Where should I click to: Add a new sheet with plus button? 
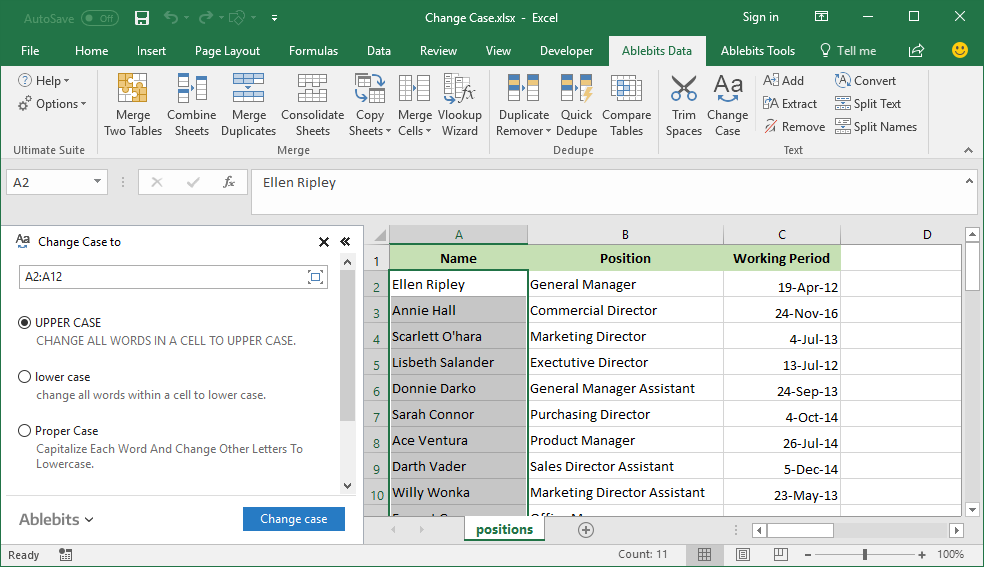(586, 530)
